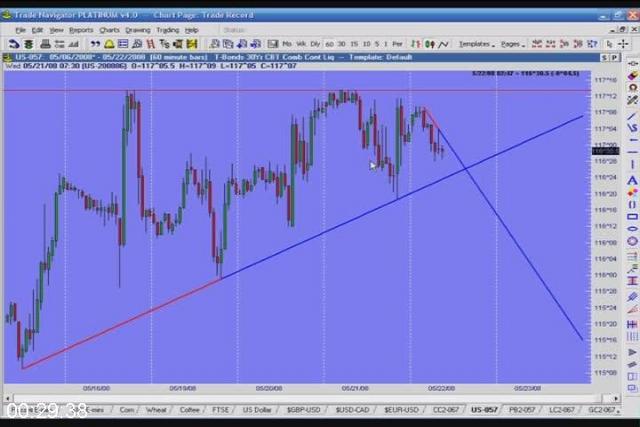Open the Edit menu
The width and height of the screenshot is (640, 427).
pyautogui.click(x=37, y=30)
